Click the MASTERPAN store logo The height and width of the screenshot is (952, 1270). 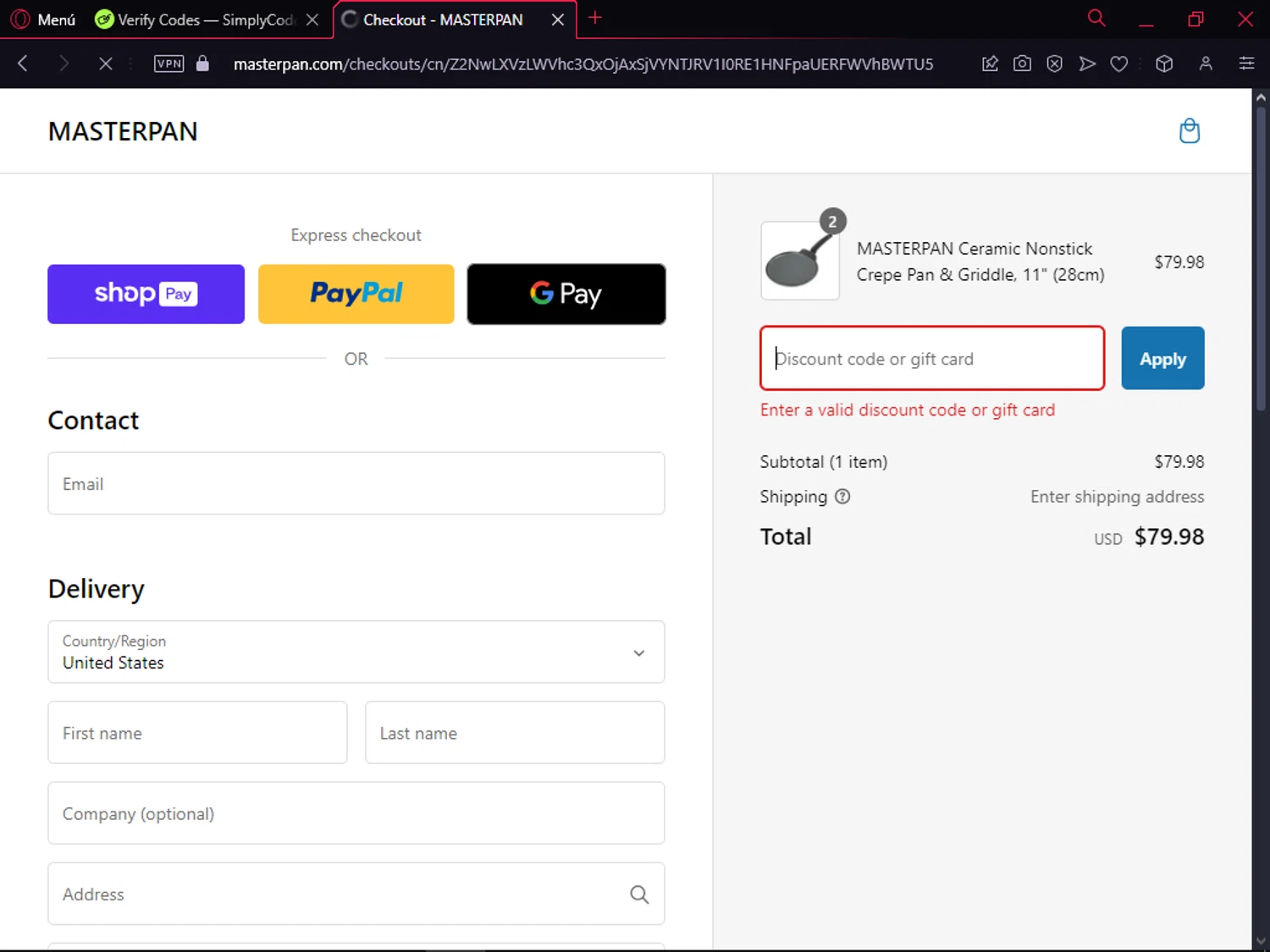(x=123, y=131)
